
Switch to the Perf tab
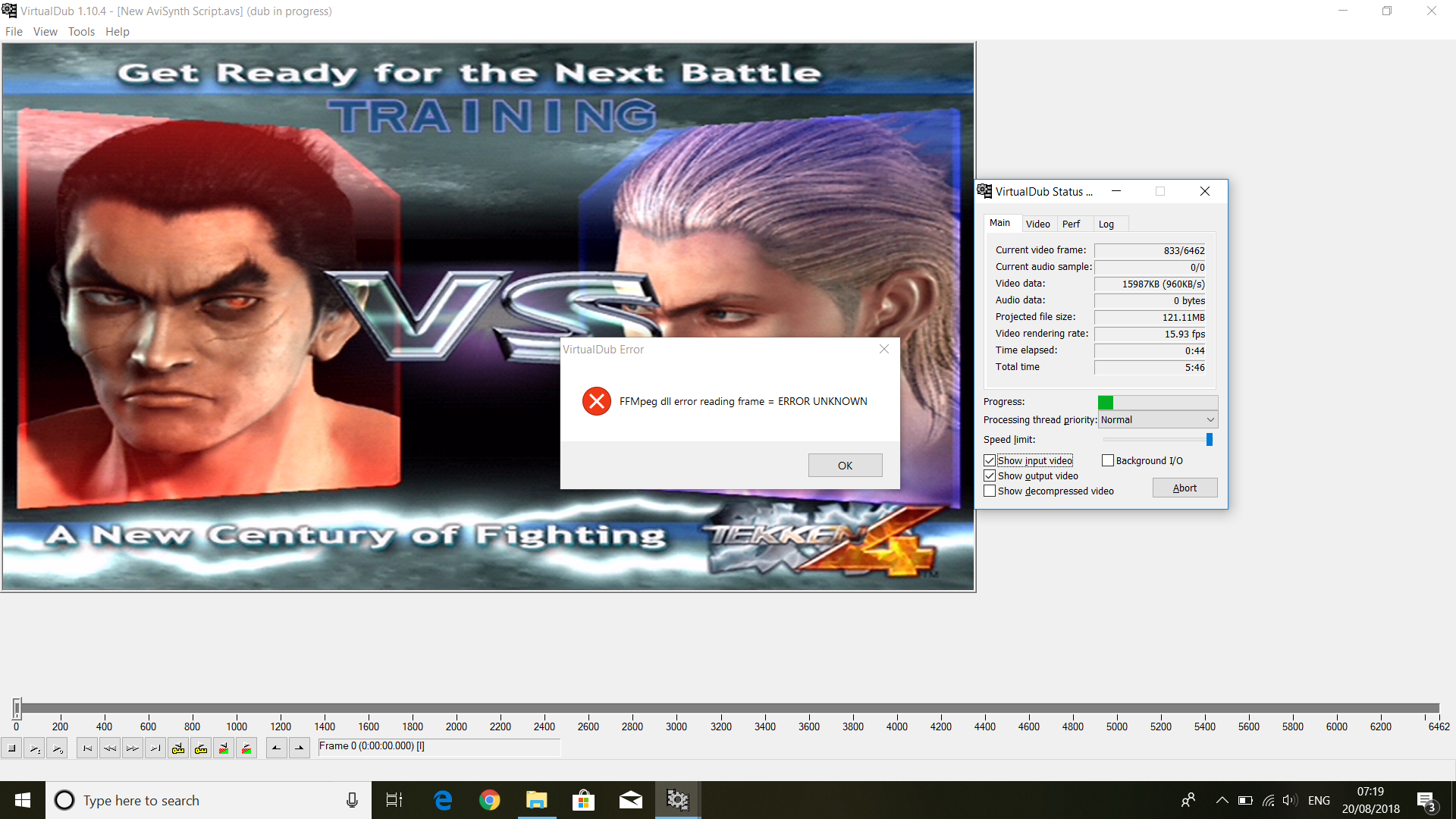pos(1071,224)
